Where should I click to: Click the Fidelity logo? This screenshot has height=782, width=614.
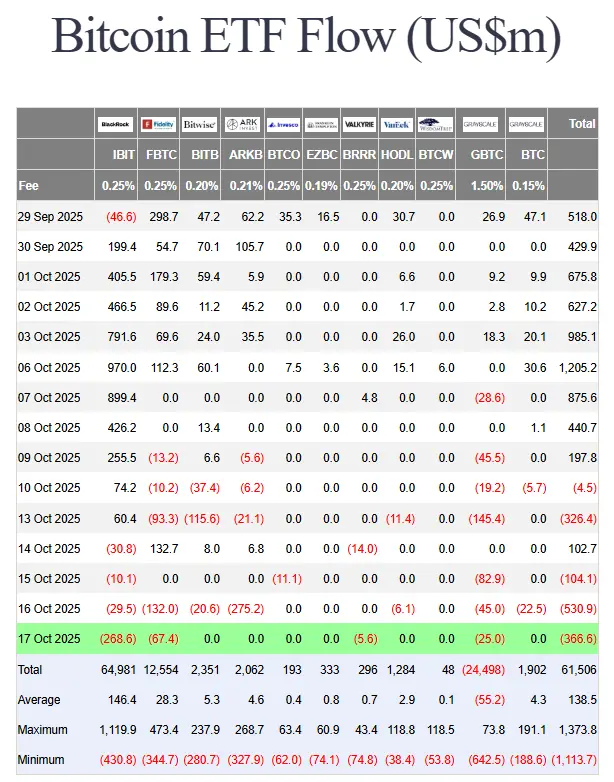(x=158, y=125)
